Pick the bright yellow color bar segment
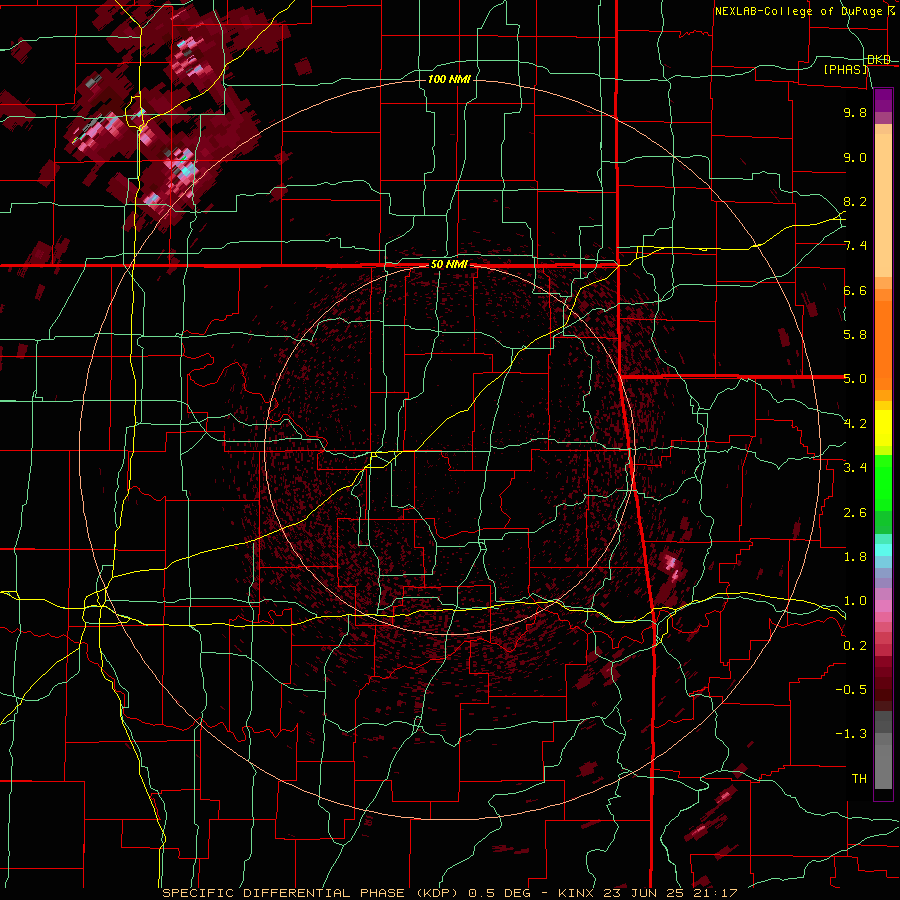Image resolution: width=900 pixels, height=900 pixels. (883, 428)
